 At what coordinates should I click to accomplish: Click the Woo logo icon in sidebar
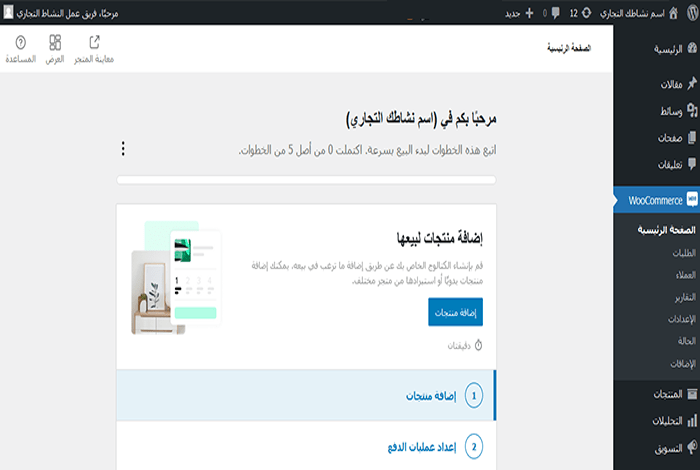point(692,199)
